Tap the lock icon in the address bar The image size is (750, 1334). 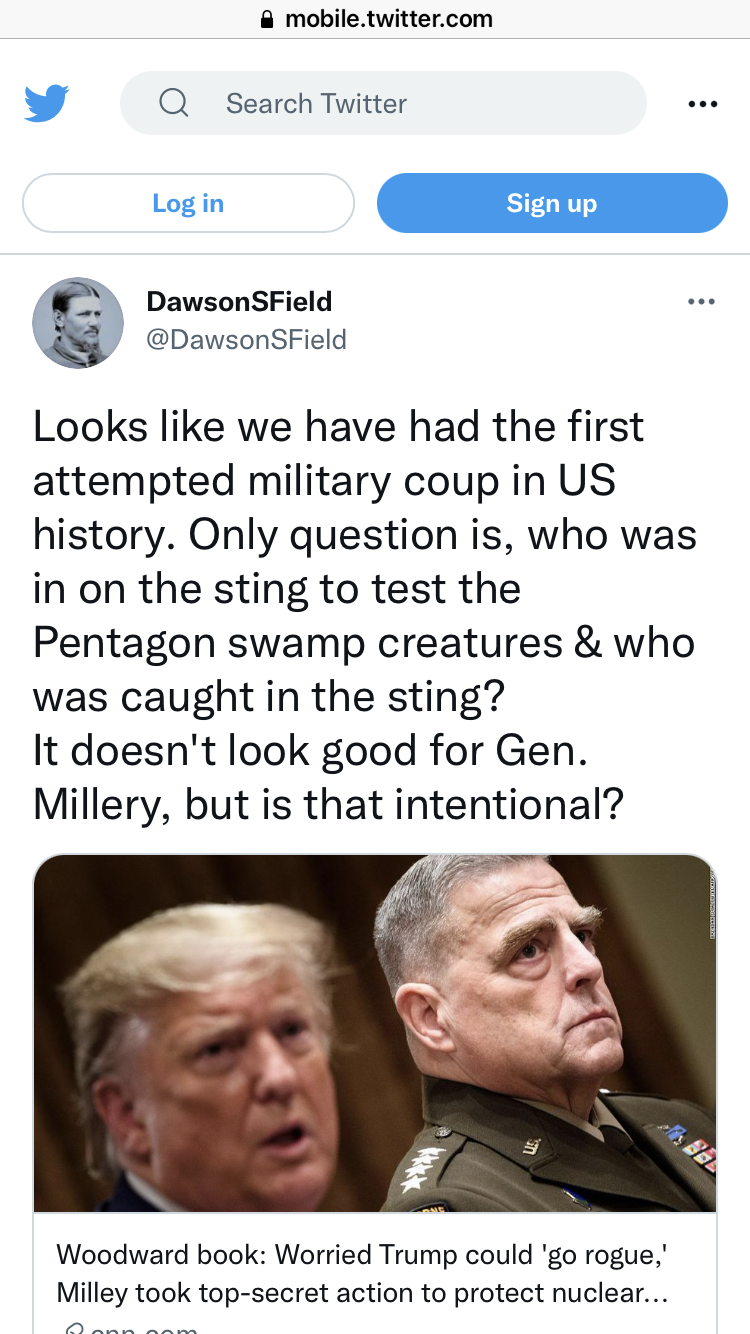(x=266, y=19)
